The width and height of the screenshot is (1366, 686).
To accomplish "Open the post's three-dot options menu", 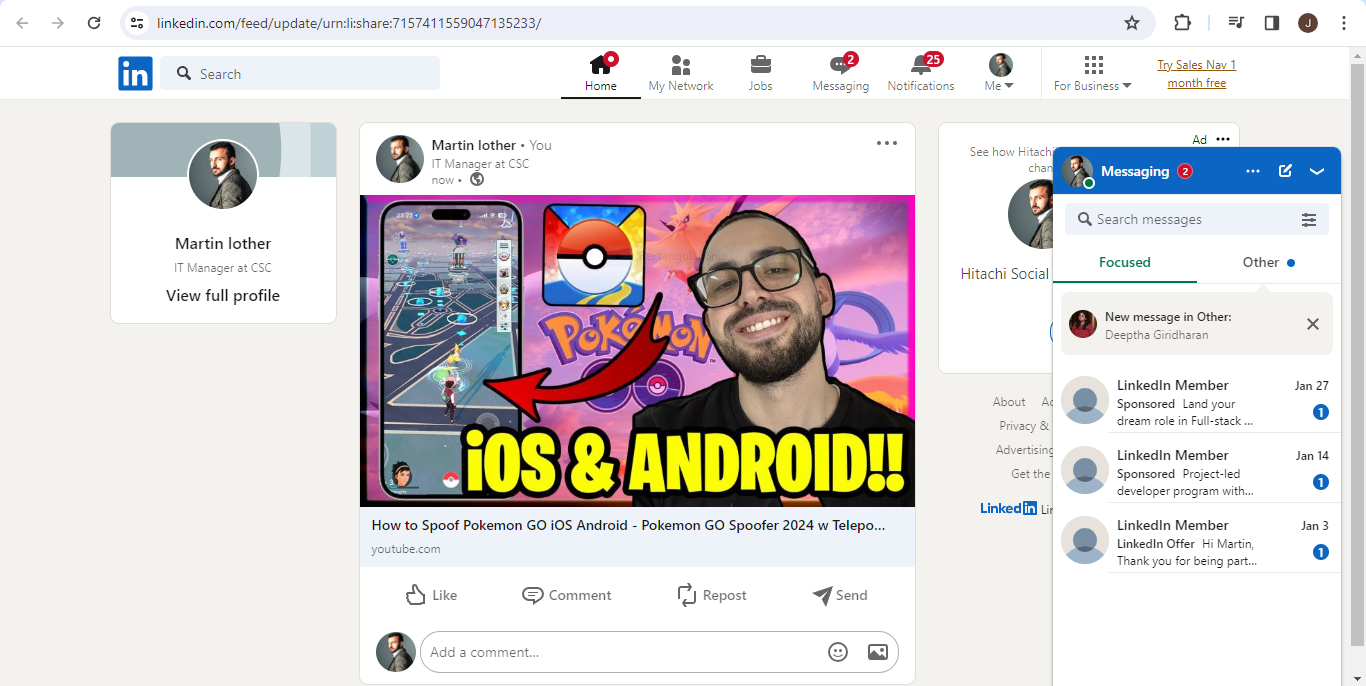I will click(x=887, y=143).
